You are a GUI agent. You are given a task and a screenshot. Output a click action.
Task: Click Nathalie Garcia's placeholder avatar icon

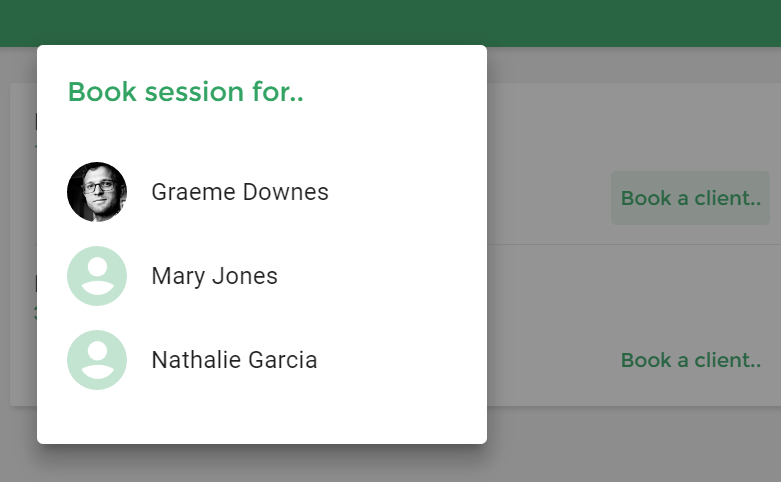click(97, 360)
